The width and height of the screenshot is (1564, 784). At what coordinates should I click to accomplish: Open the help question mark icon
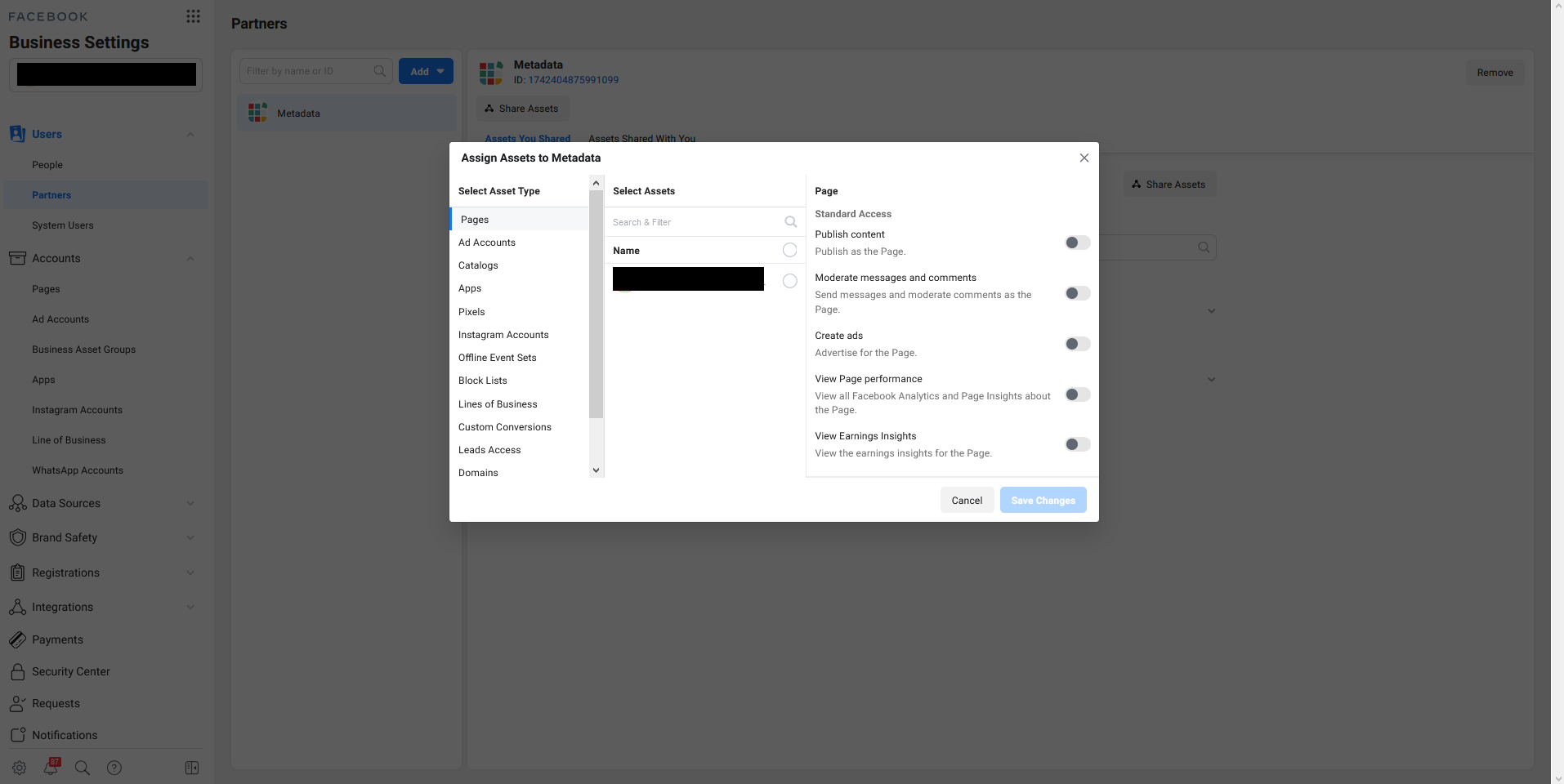pos(114,768)
